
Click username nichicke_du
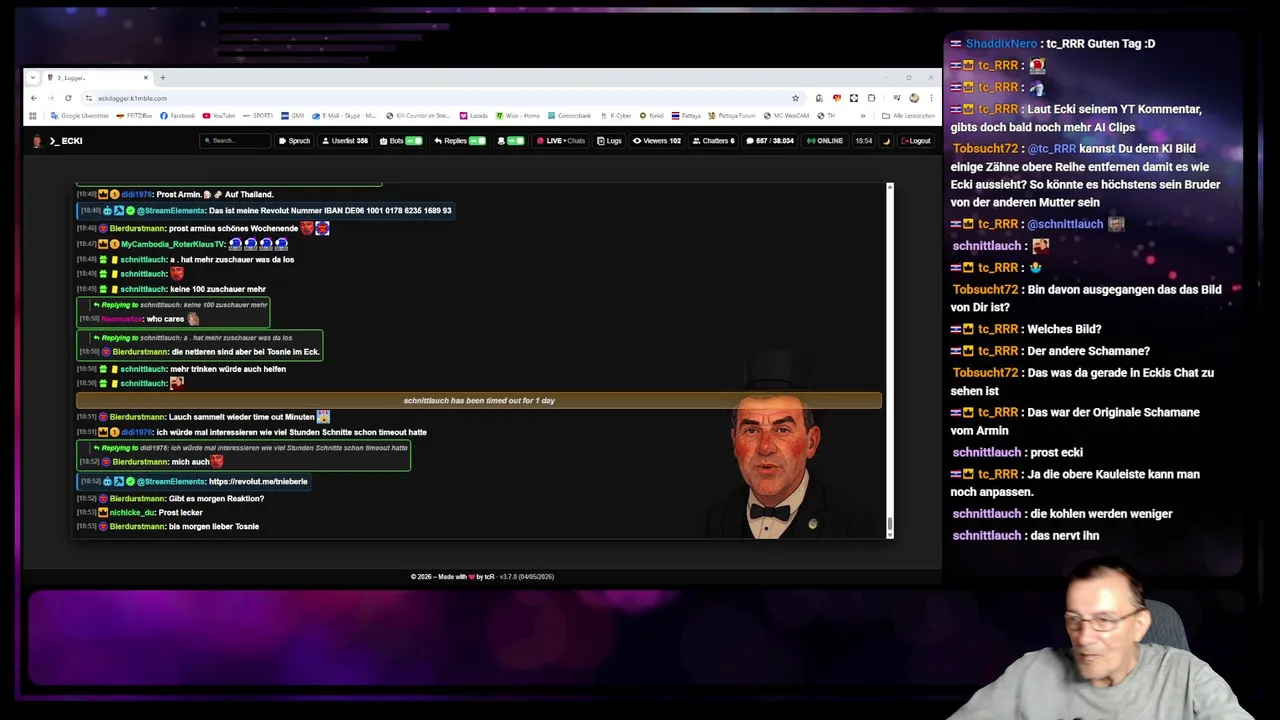click(132, 513)
